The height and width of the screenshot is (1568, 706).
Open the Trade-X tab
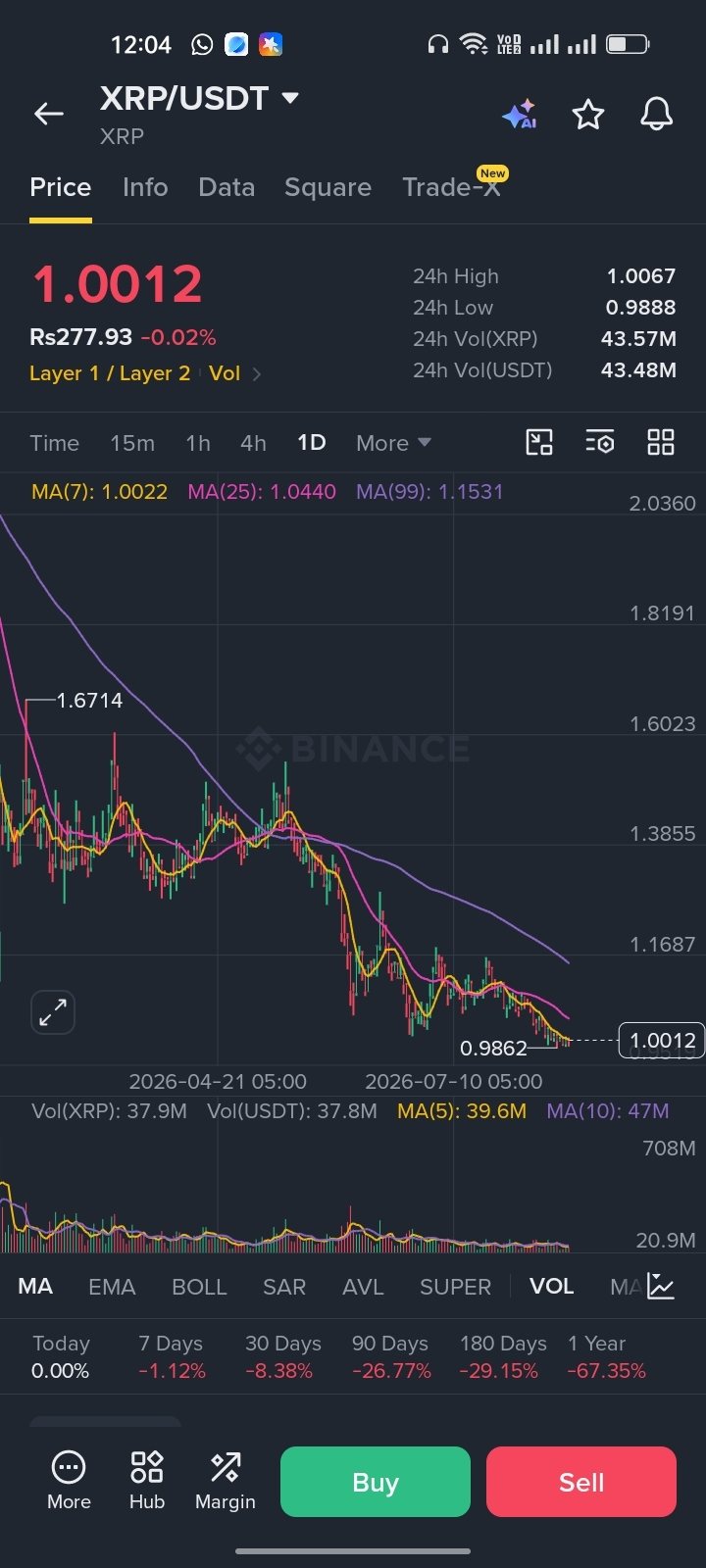[x=452, y=185]
